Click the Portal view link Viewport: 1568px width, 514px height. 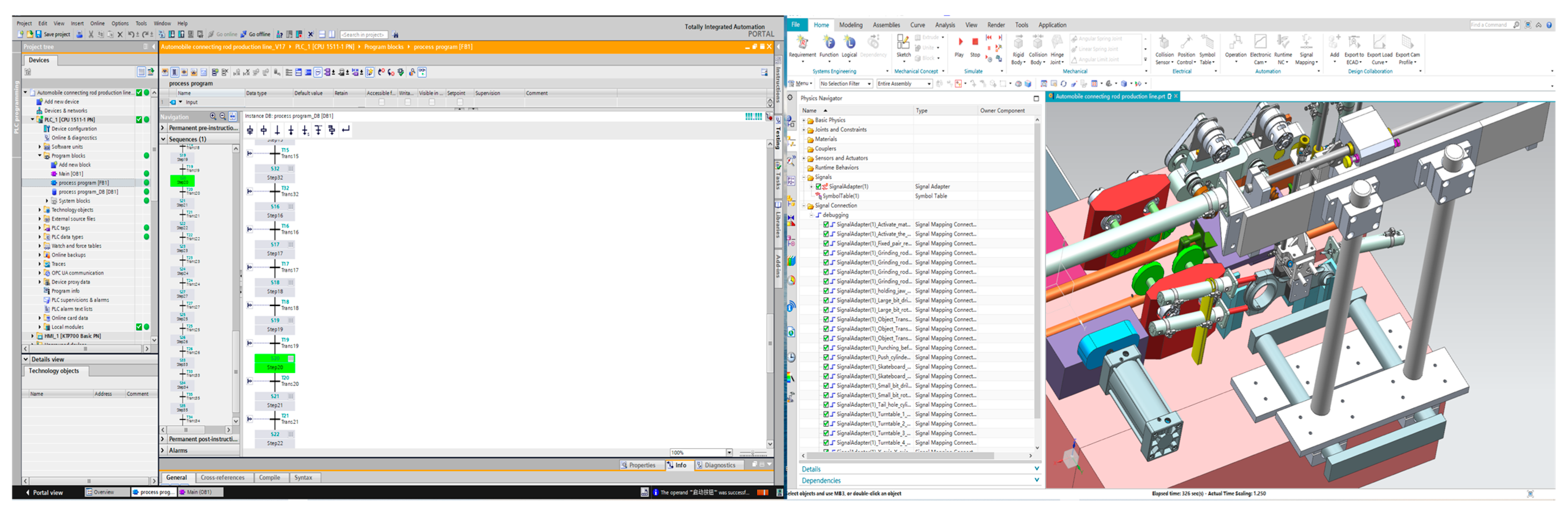tap(47, 493)
